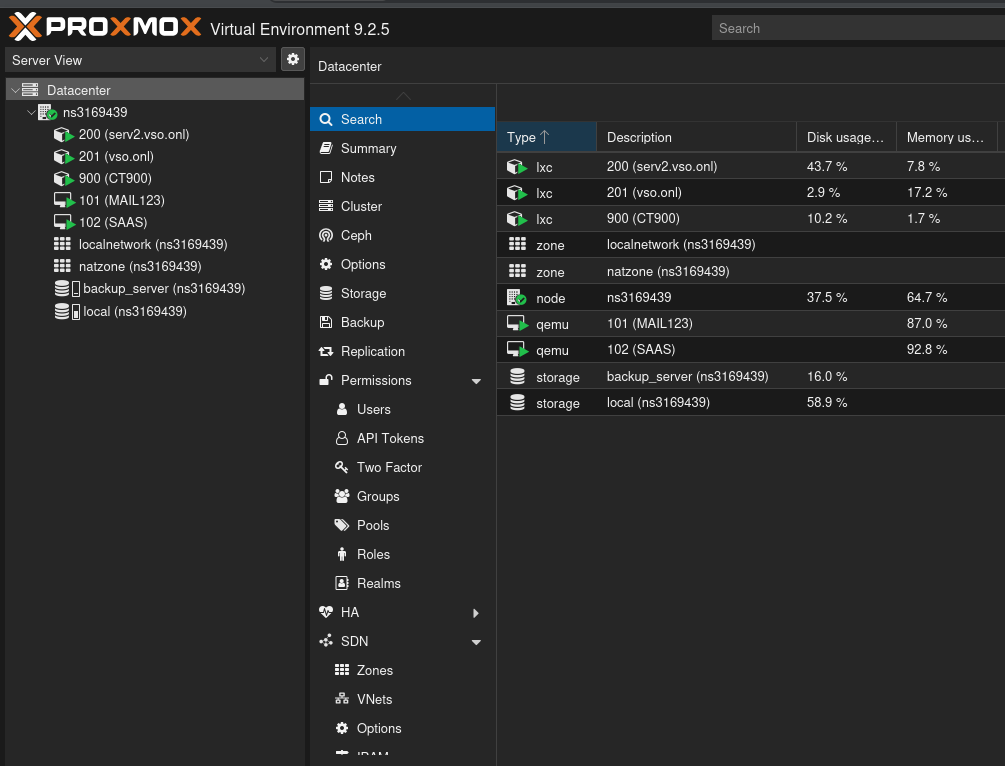Expand the HA submenu arrow

coord(476,613)
